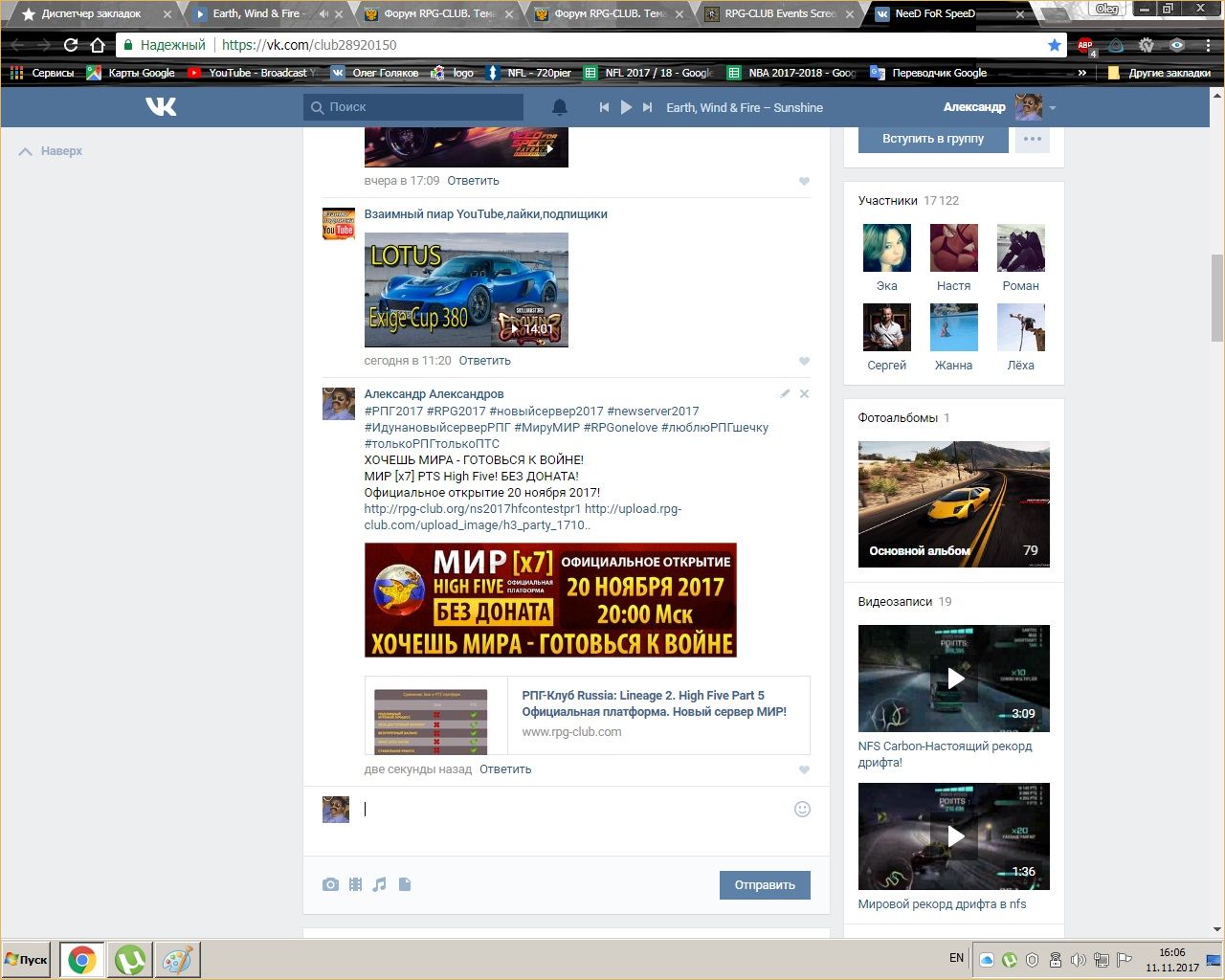Reply to the вчера в 17:09 comment
The width and height of the screenshot is (1225, 980).
pos(474,181)
